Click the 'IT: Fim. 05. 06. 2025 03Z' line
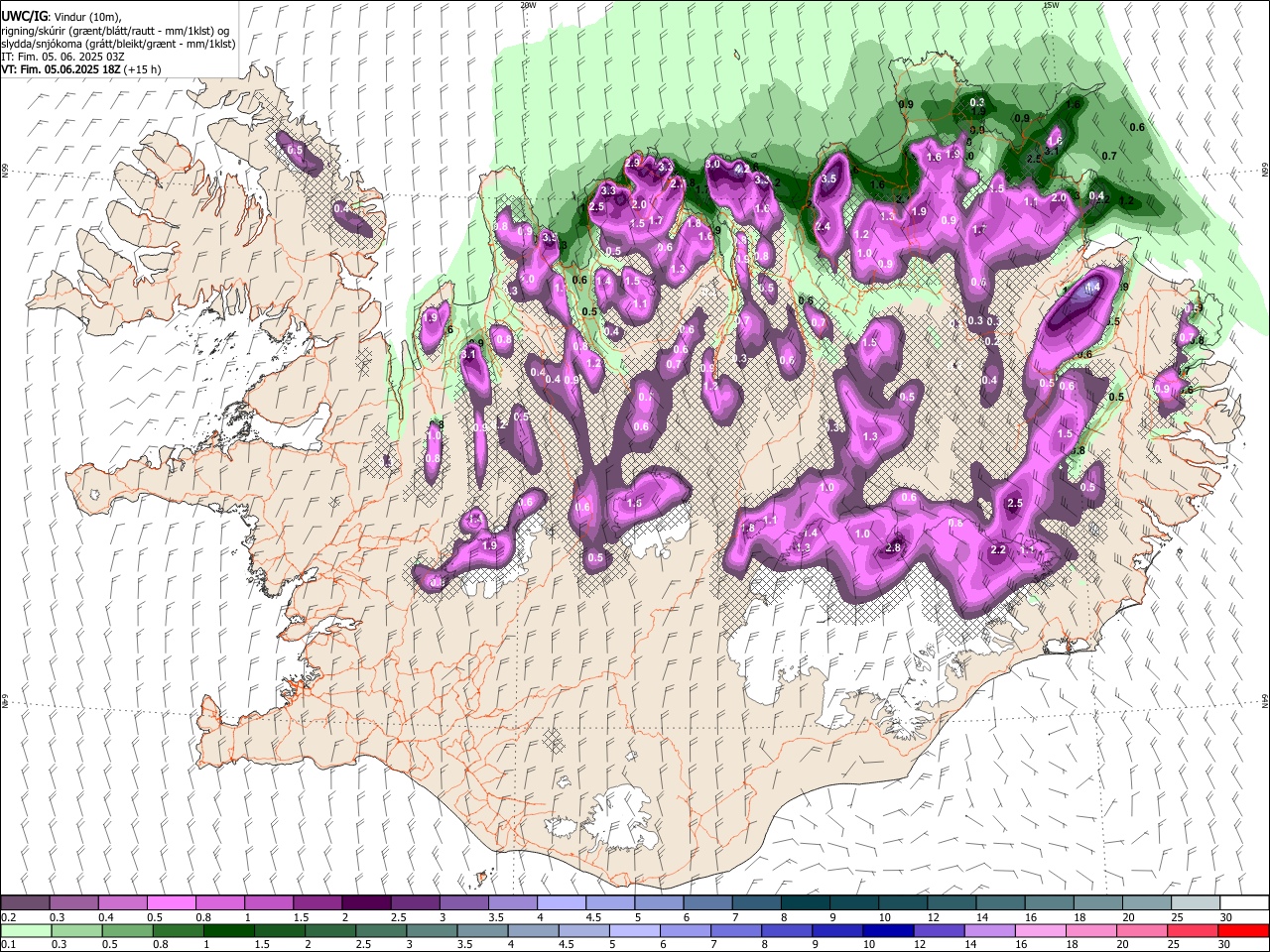This screenshot has height=952, width=1270. tap(63, 57)
